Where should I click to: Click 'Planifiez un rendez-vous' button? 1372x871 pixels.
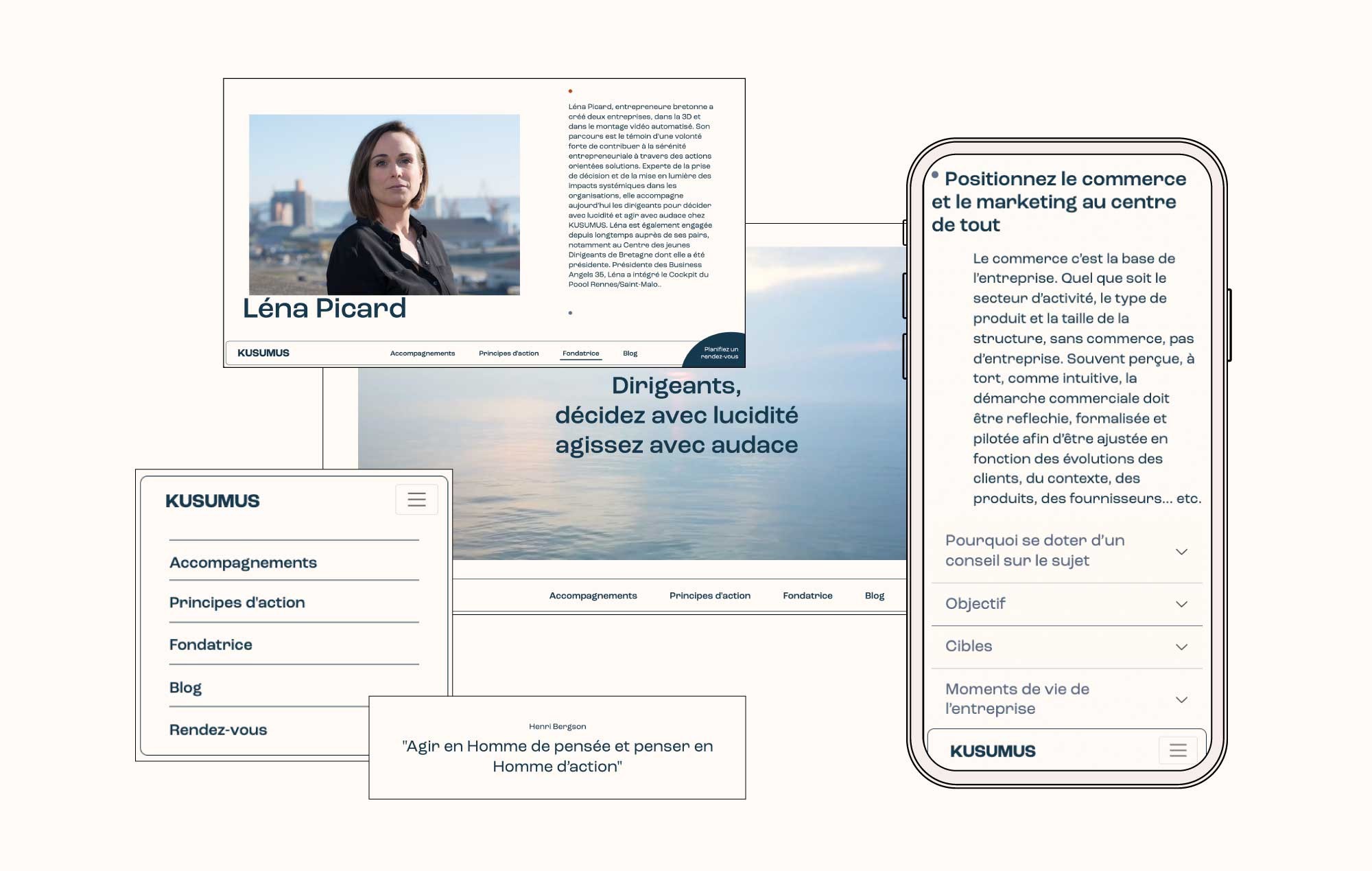click(718, 352)
